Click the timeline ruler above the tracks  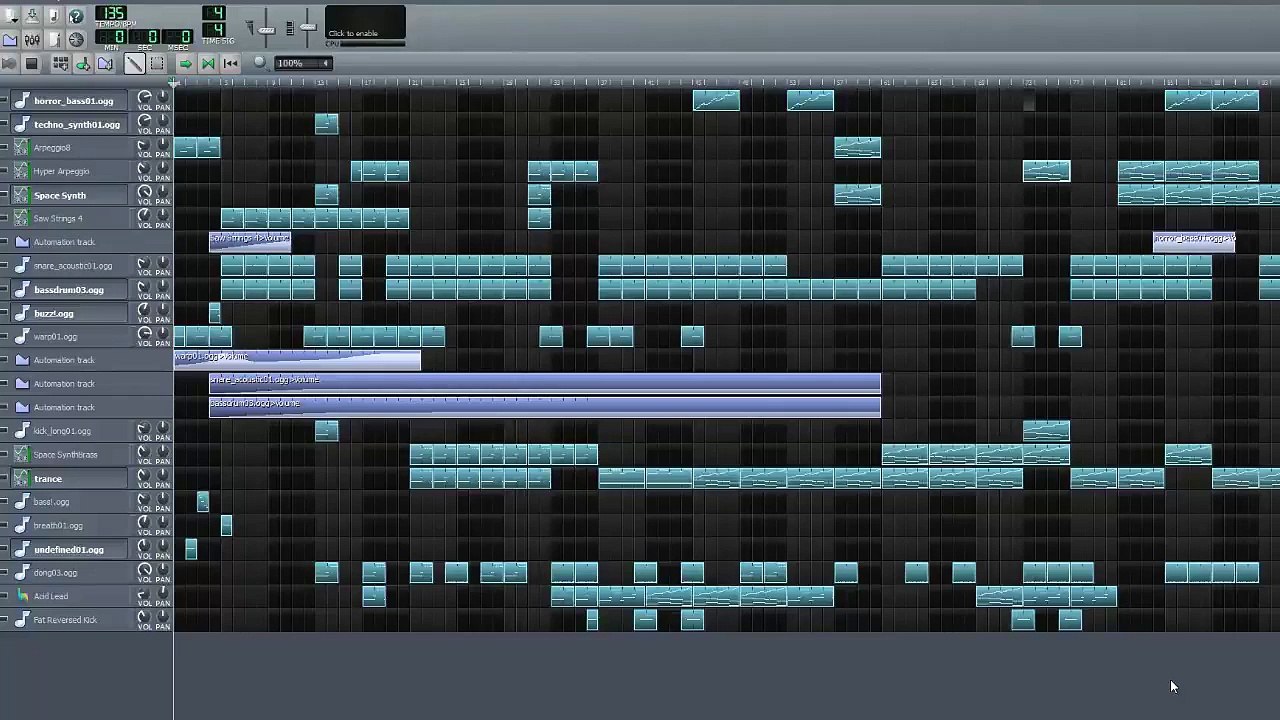coord(727,83)
